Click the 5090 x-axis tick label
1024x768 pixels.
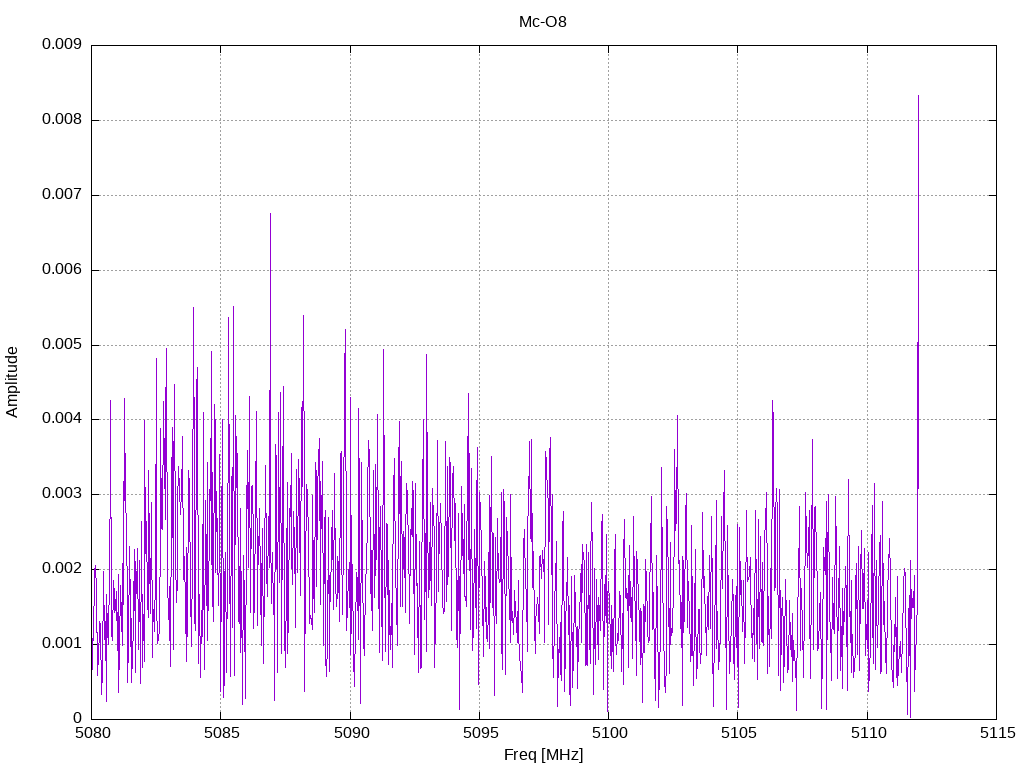click(x=350, y=733)
